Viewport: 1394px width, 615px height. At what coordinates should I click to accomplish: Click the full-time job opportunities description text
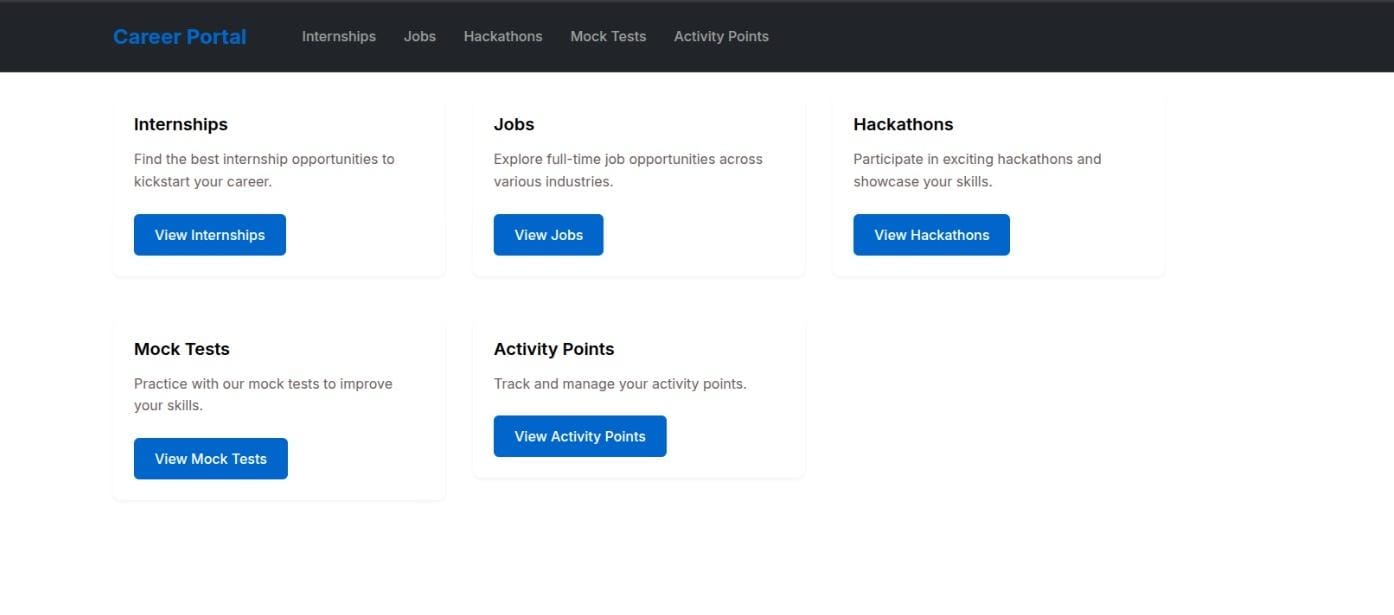[x=628, y=170]
